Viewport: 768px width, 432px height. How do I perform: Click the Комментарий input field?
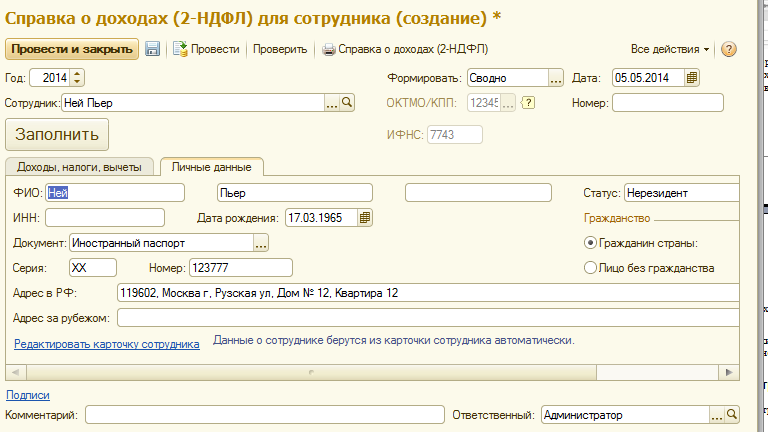(264, 414)
